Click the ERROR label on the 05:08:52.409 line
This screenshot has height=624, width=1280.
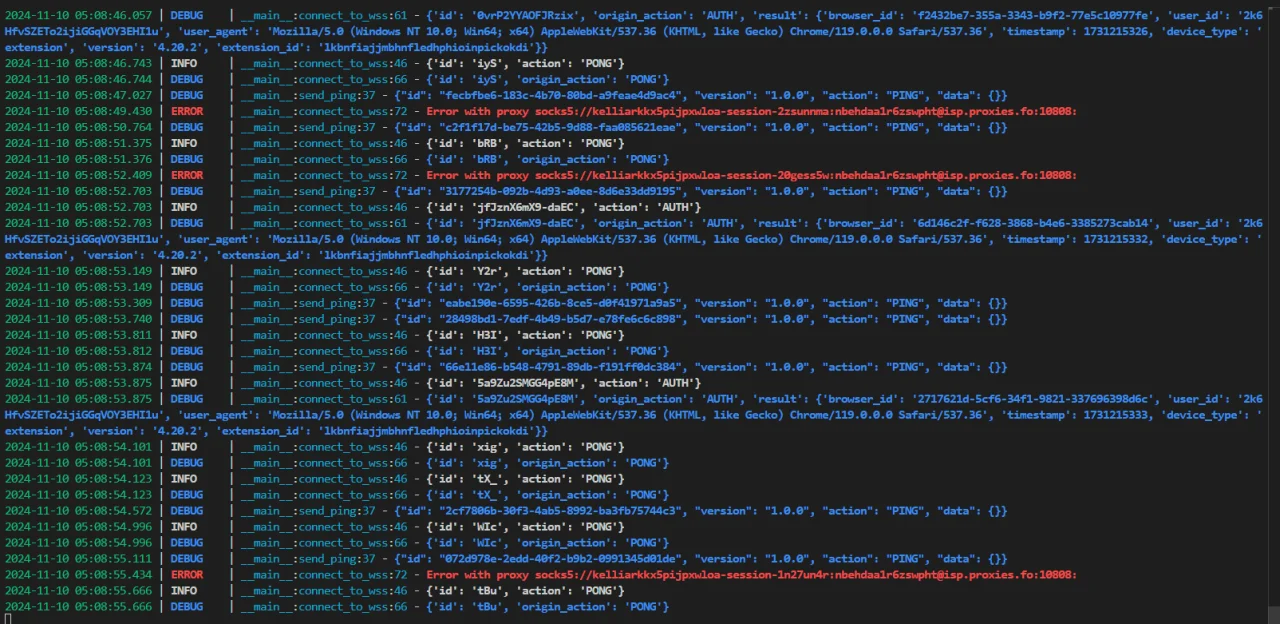point(187,175)
